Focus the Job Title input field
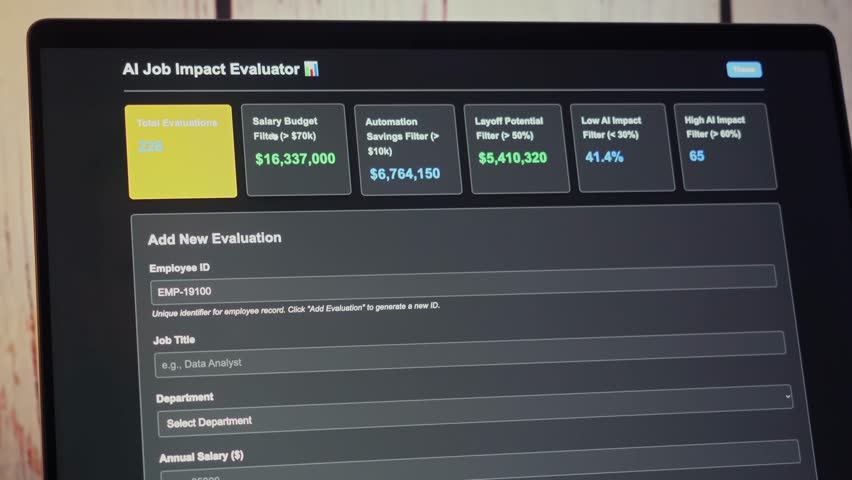This screenshot has height=480, width=852. point(470,354)
